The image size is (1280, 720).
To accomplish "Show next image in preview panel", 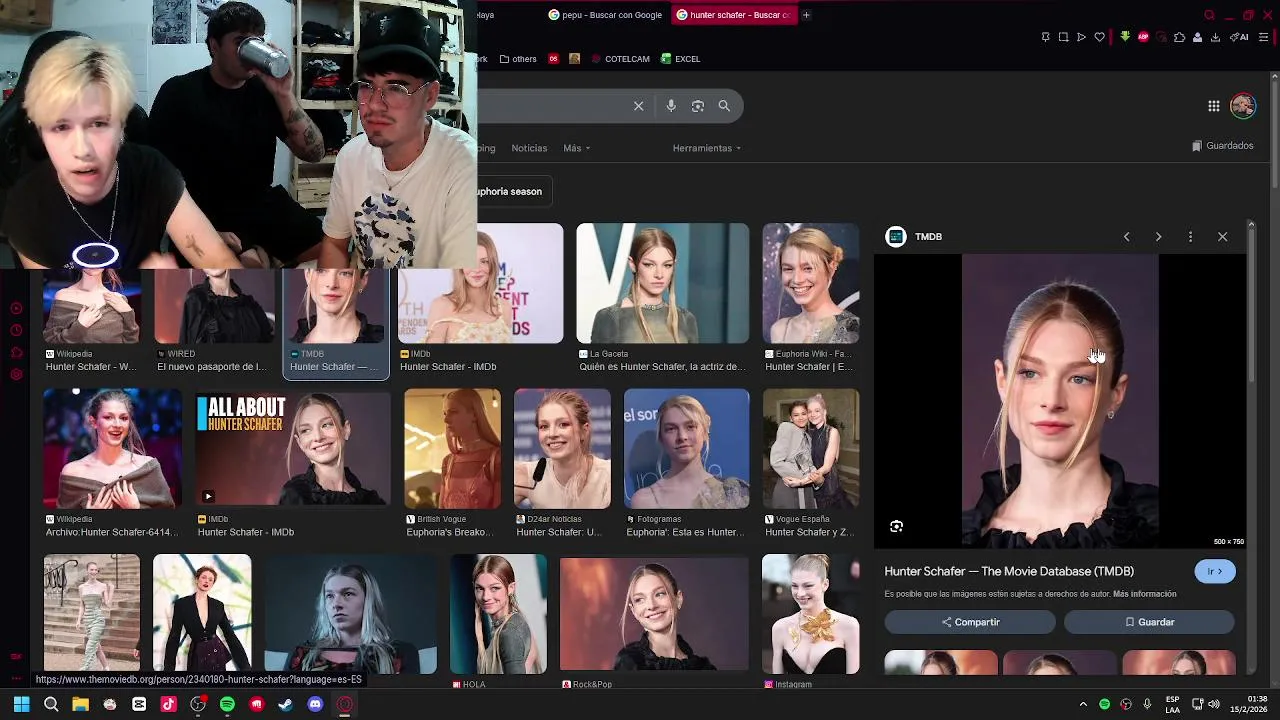I will 1158,237.
